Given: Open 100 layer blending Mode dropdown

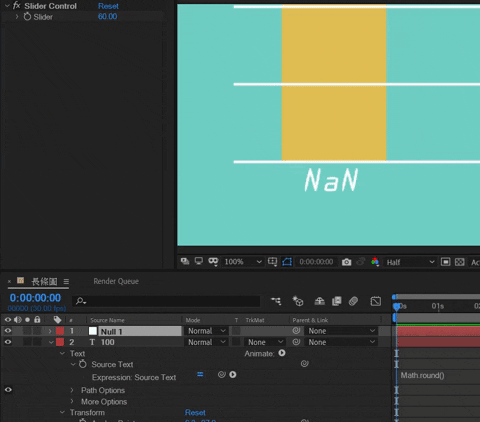Looking at the screenshot, I should pyautogui.click(x=207, y=342).
